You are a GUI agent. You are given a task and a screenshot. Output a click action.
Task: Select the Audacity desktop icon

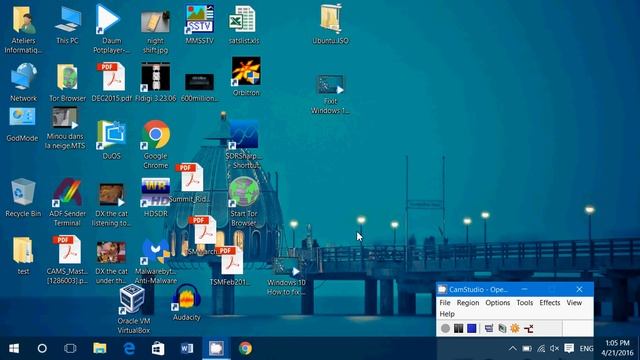[x=187, y=302]
